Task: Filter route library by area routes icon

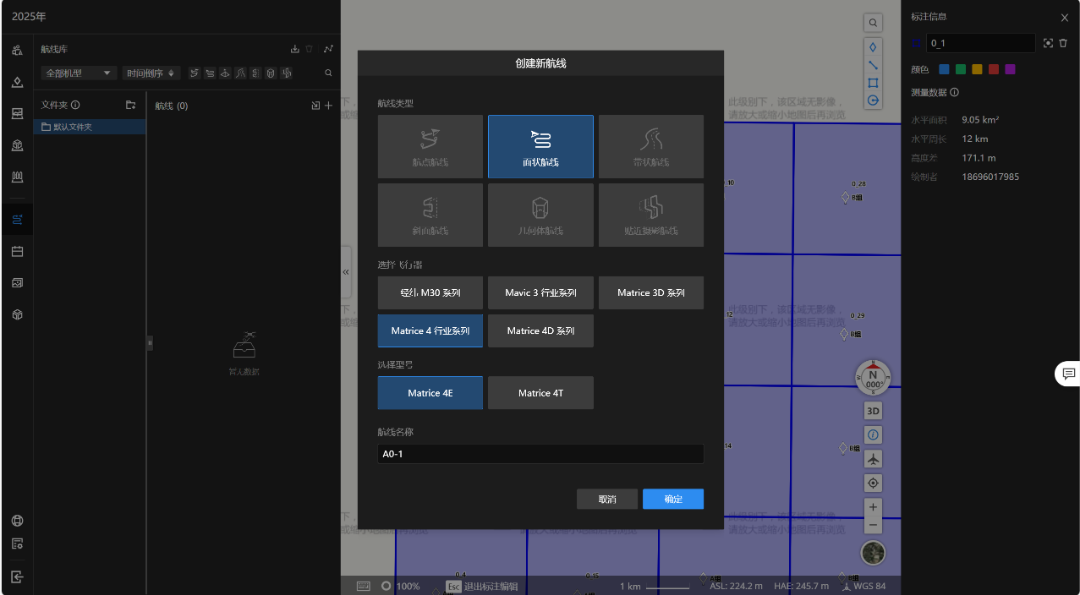Action: click(x=210, y=73)
